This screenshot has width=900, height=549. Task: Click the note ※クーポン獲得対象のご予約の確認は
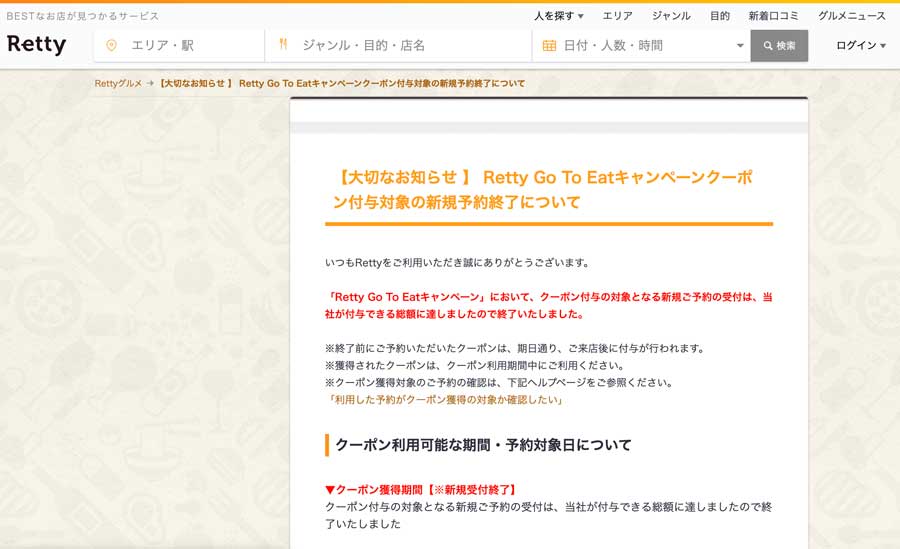coord(499,382)
